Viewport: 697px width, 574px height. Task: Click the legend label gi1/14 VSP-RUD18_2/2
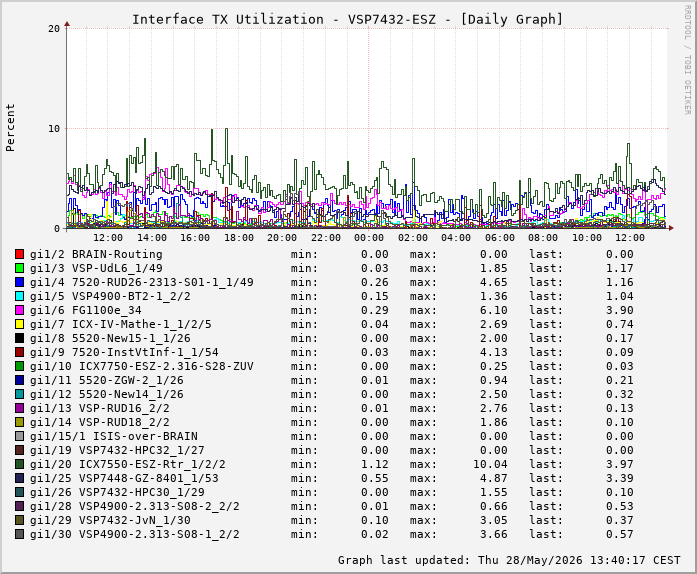pos(100,422)
